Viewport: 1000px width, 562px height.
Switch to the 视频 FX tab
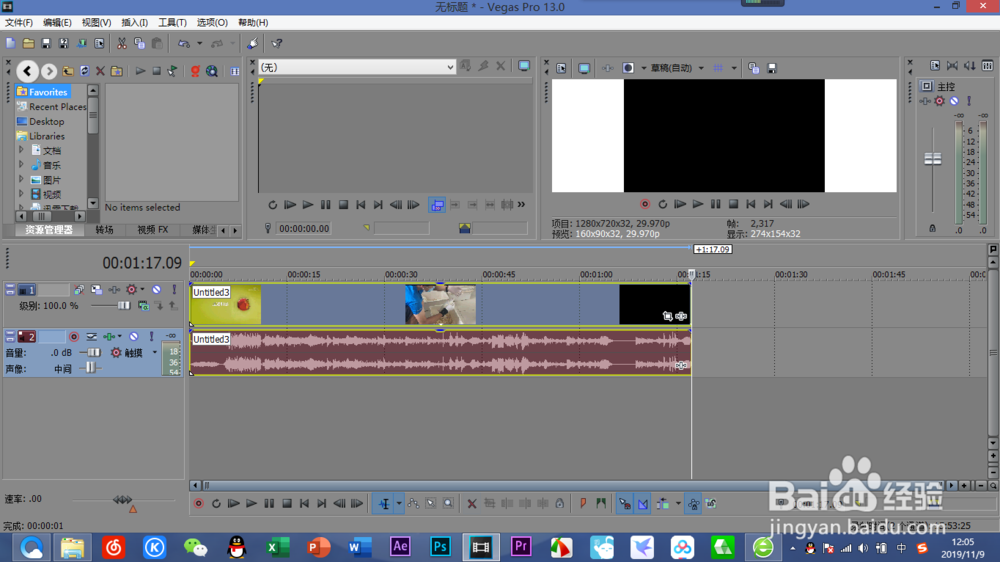(153, 230)
